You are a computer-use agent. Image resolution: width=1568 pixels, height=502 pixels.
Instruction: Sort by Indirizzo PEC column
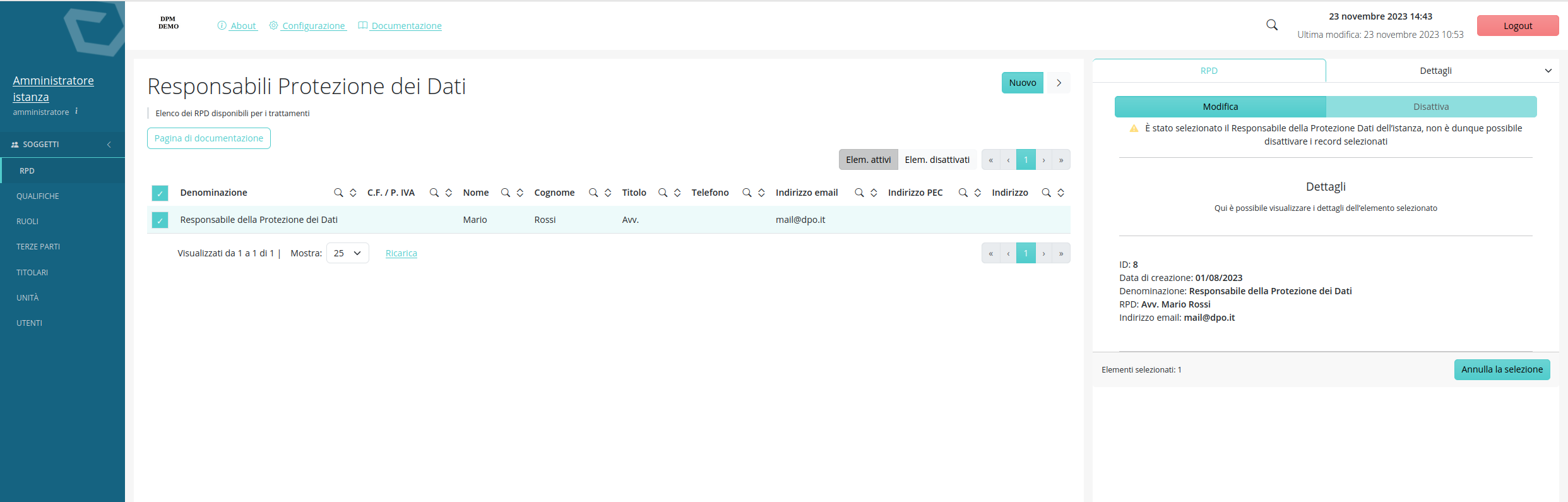978,193
